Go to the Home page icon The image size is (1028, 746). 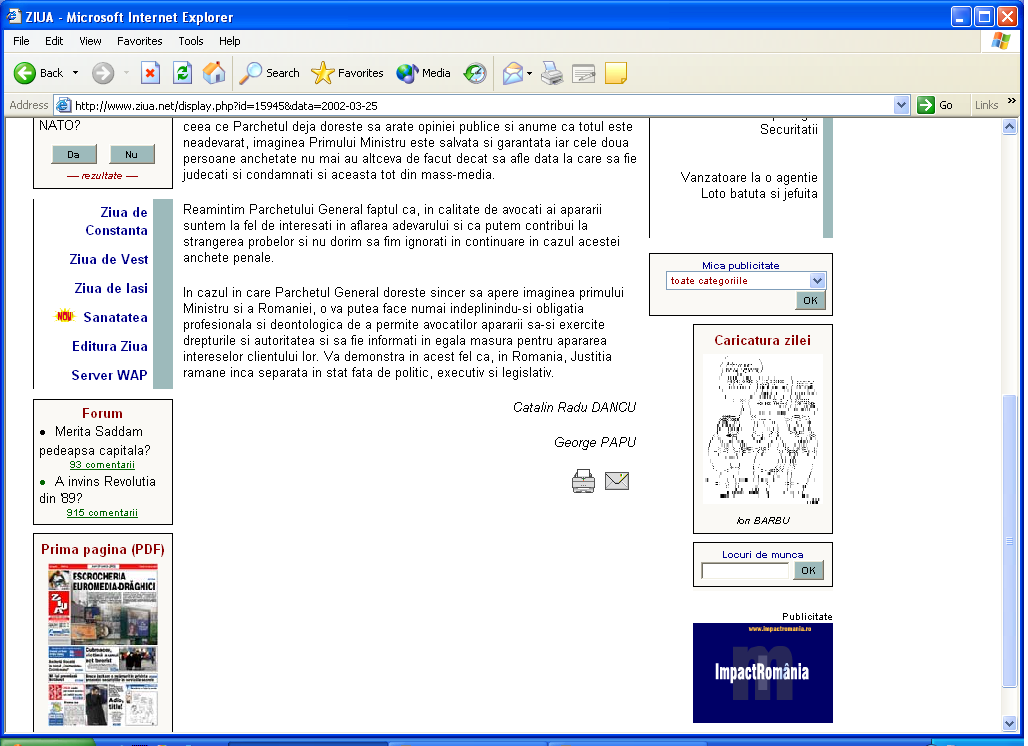point(214,73)
